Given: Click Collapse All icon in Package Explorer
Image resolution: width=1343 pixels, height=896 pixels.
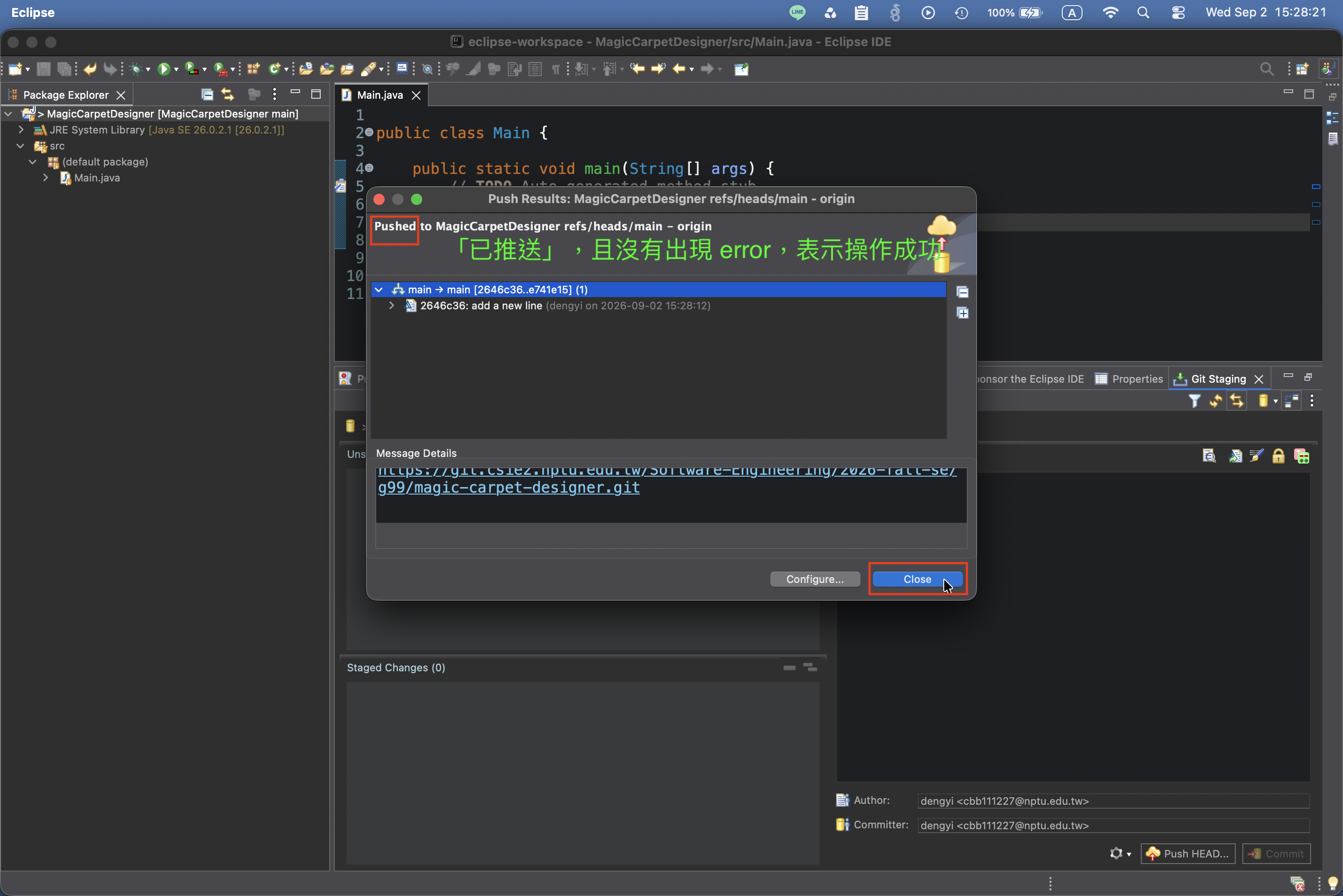Looking at the screenshot, I should [207, 94].
